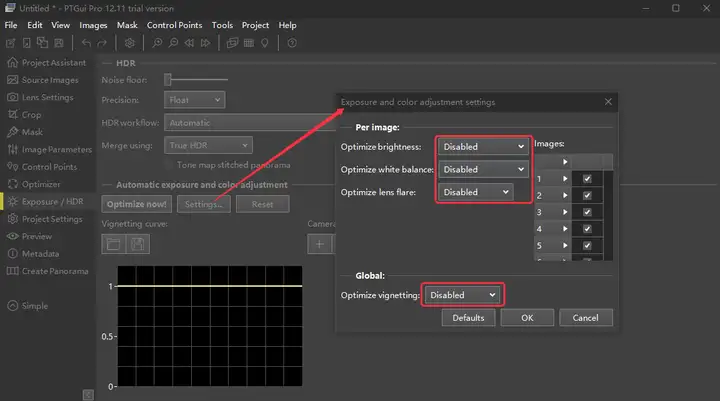Viewport: 720px width, 401px height.
Task: Click the load vignetting curve folder icon
Action: click(113, 244)
